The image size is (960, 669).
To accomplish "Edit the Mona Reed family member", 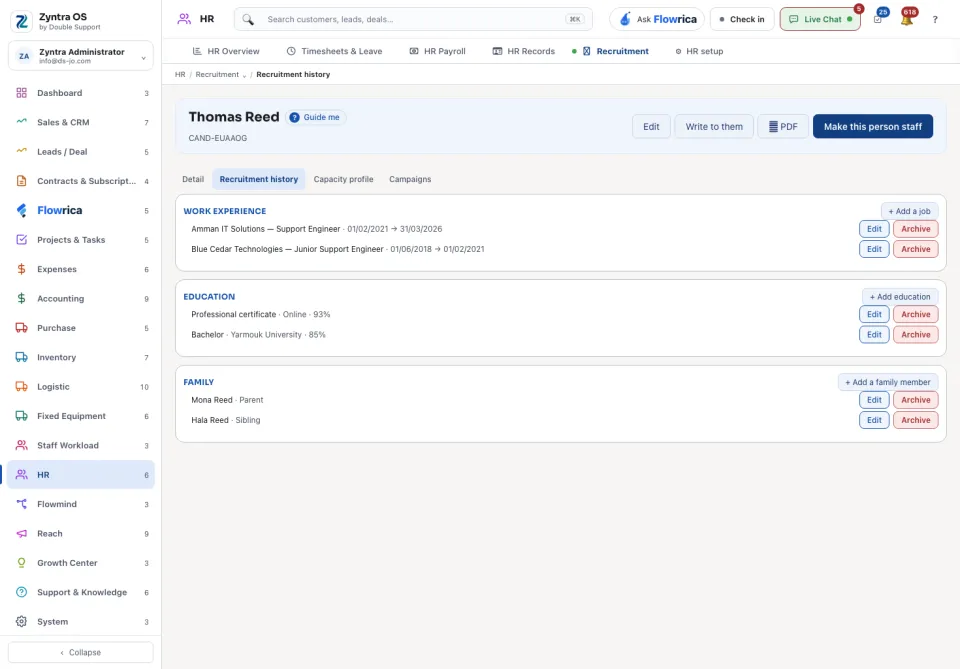I will click(x=874, y=400).
